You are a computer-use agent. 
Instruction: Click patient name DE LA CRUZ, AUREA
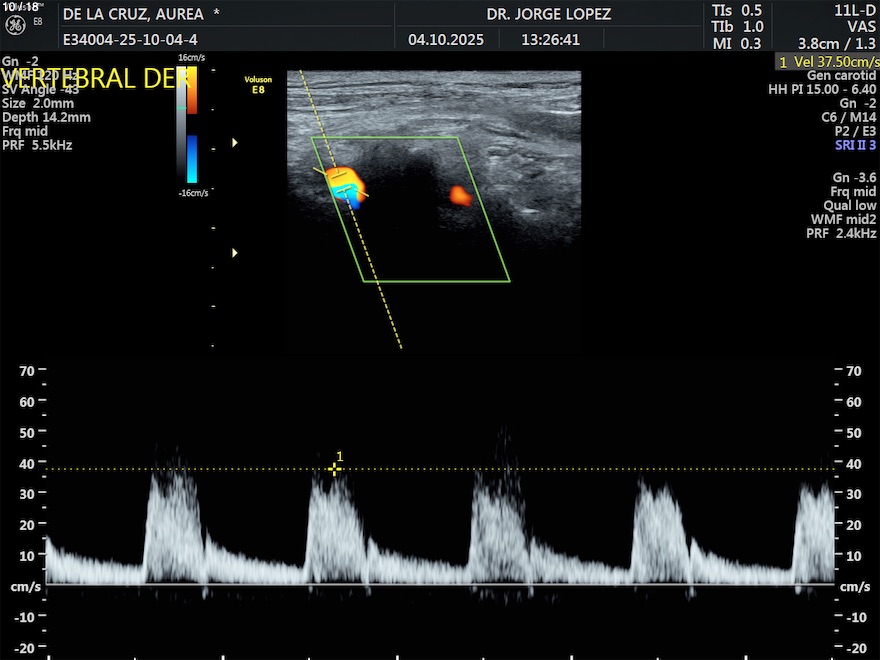[133, 15]
